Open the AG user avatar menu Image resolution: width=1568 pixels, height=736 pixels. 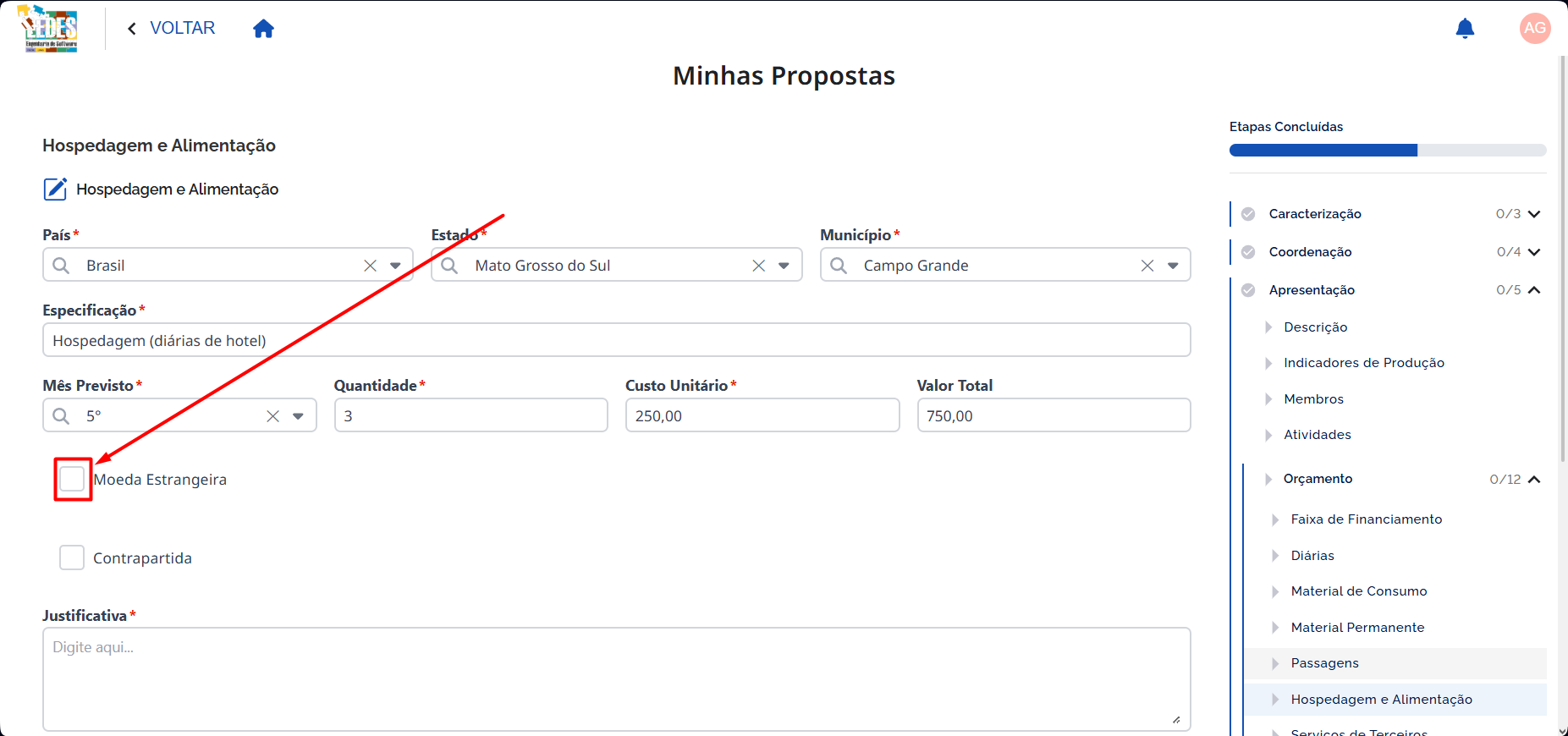[x=1535, y=28]
